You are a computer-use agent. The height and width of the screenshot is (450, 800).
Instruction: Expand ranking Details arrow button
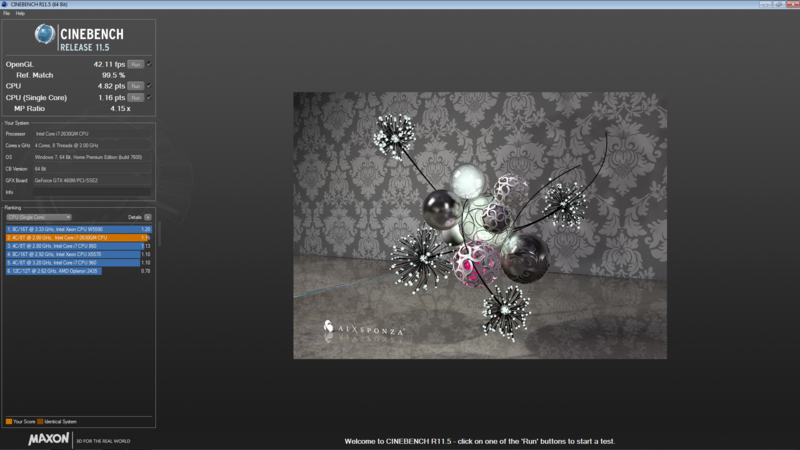pyautogui.click(x=147, y=217)
